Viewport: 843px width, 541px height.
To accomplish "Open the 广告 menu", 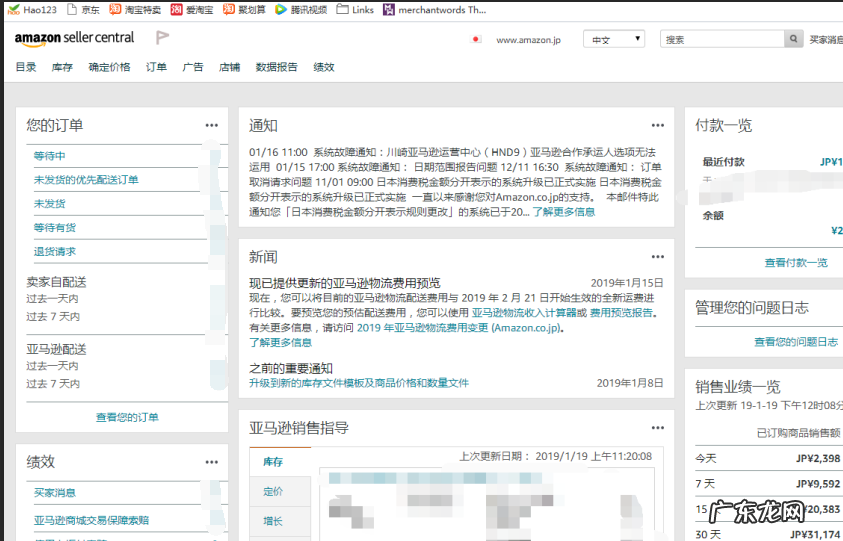I will [x=193, y=67].
